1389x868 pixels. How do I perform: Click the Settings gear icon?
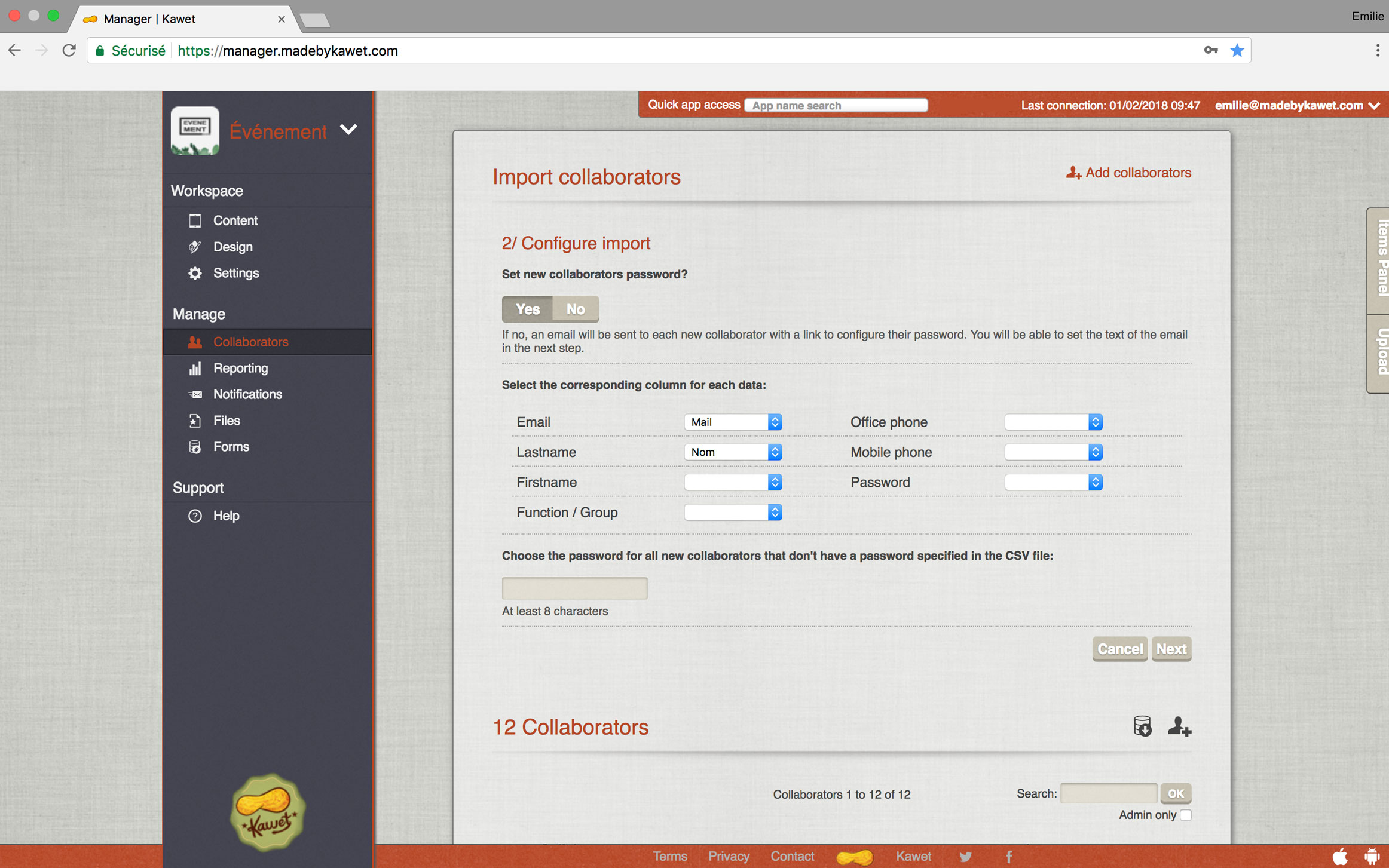point(195,273)
